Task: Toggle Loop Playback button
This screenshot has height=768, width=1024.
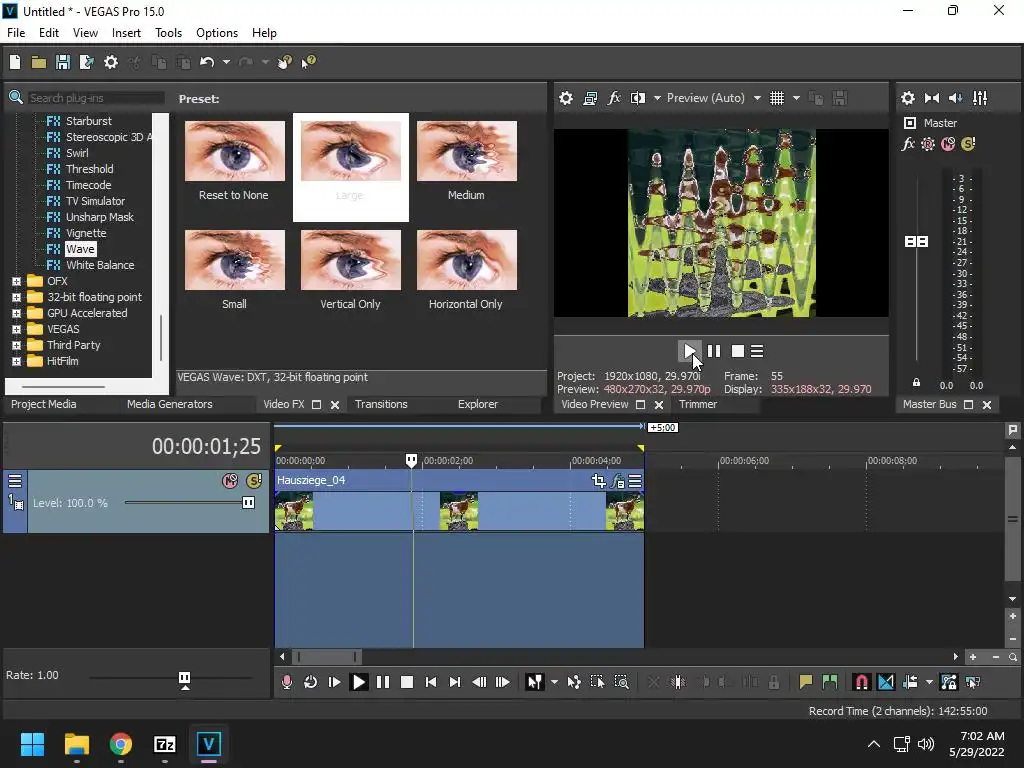Action: [310, 682]
